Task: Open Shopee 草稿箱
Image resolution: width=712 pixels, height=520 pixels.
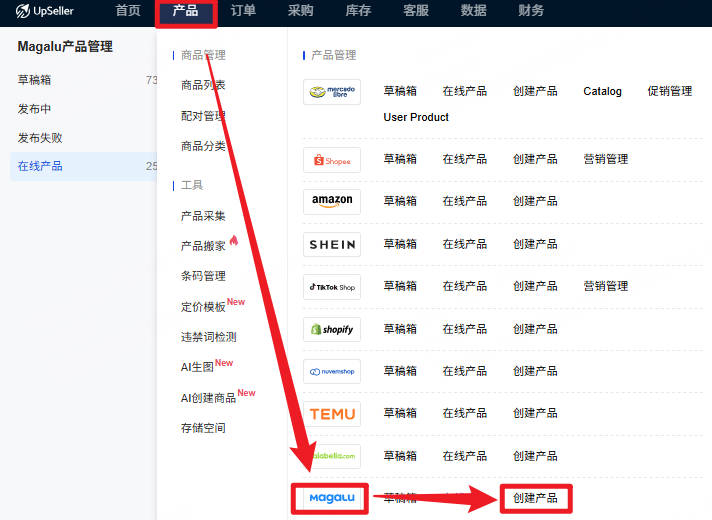Action: point(400,159)
